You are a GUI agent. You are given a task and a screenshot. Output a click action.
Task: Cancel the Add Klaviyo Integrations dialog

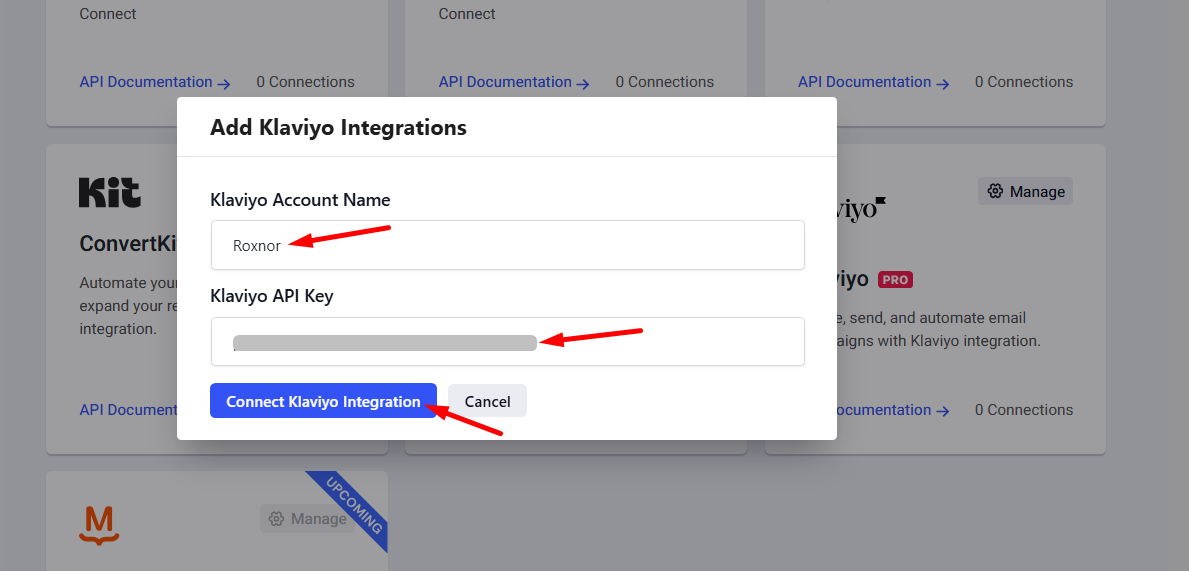pos(488,400)
